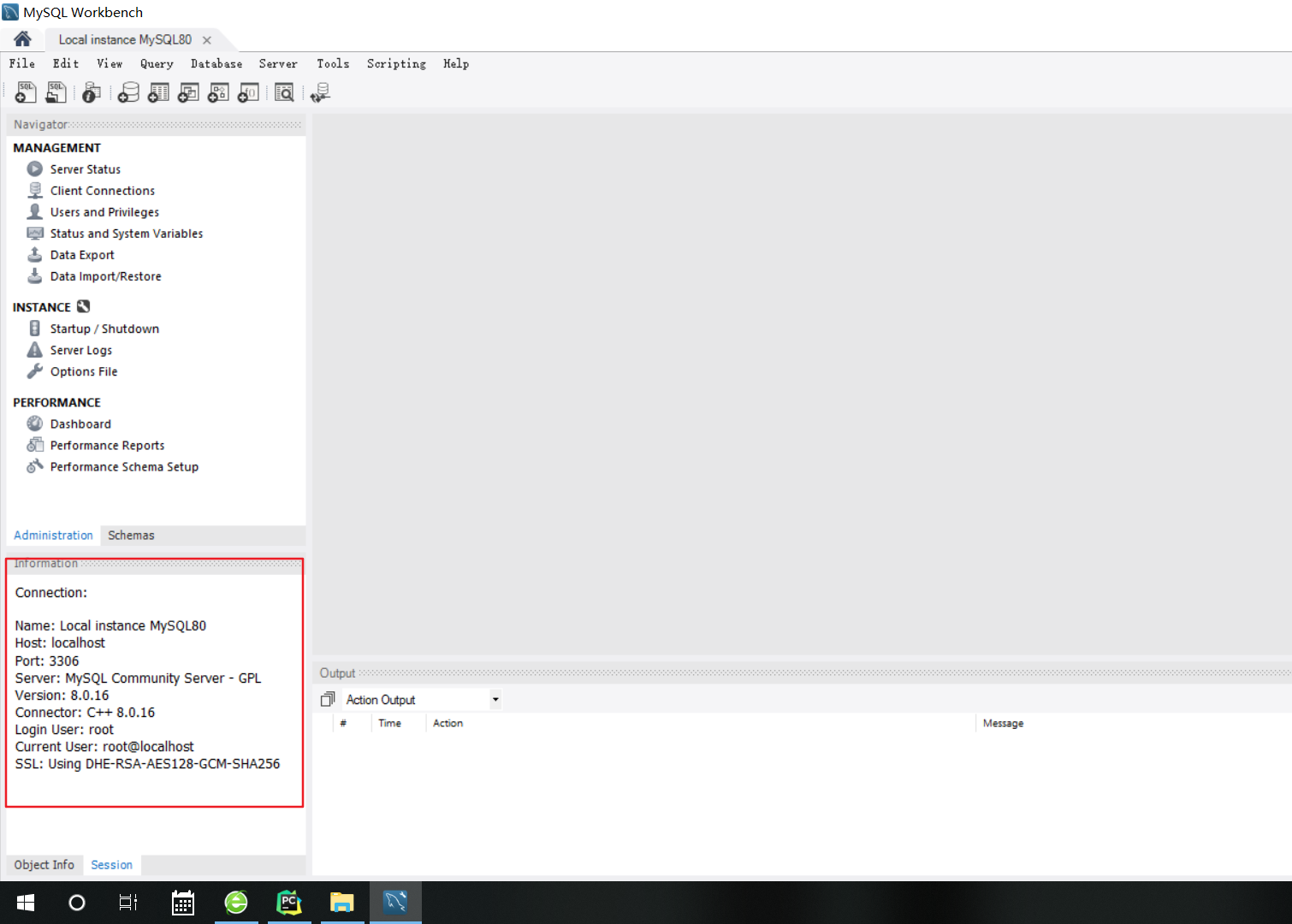Open the Options File entry
The height and width of the screenshot is (924, 1292).
pyautogui.click(x=84, y=371)
